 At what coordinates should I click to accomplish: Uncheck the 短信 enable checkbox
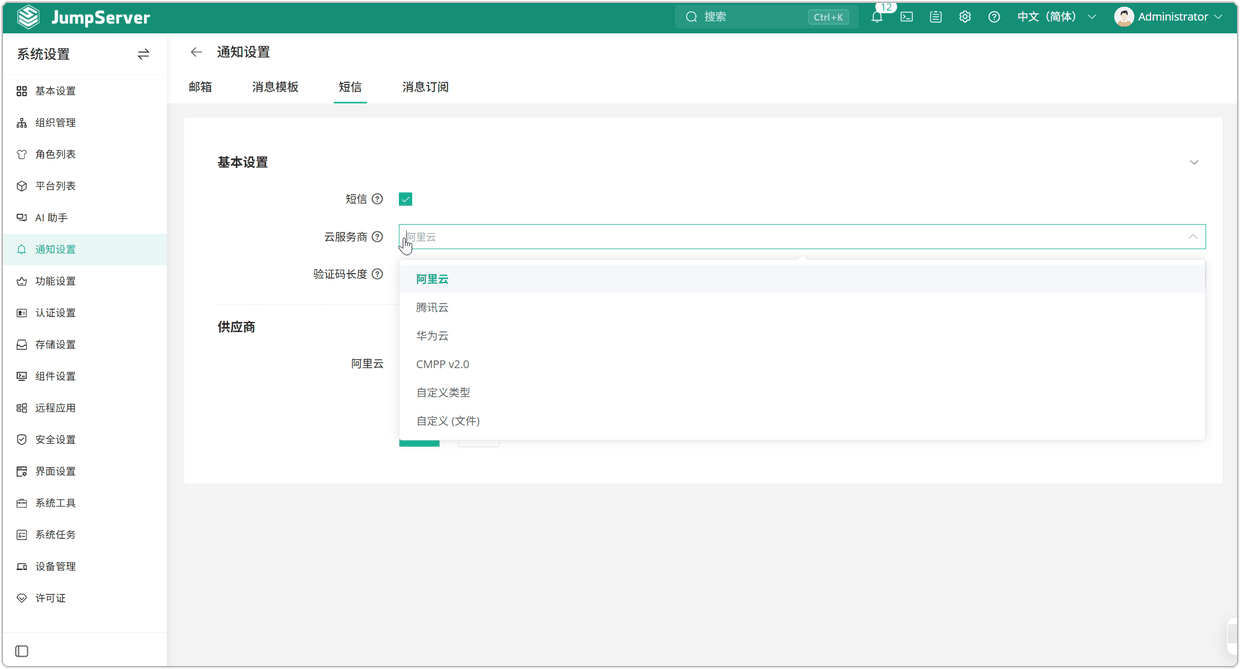click(405, 199)
